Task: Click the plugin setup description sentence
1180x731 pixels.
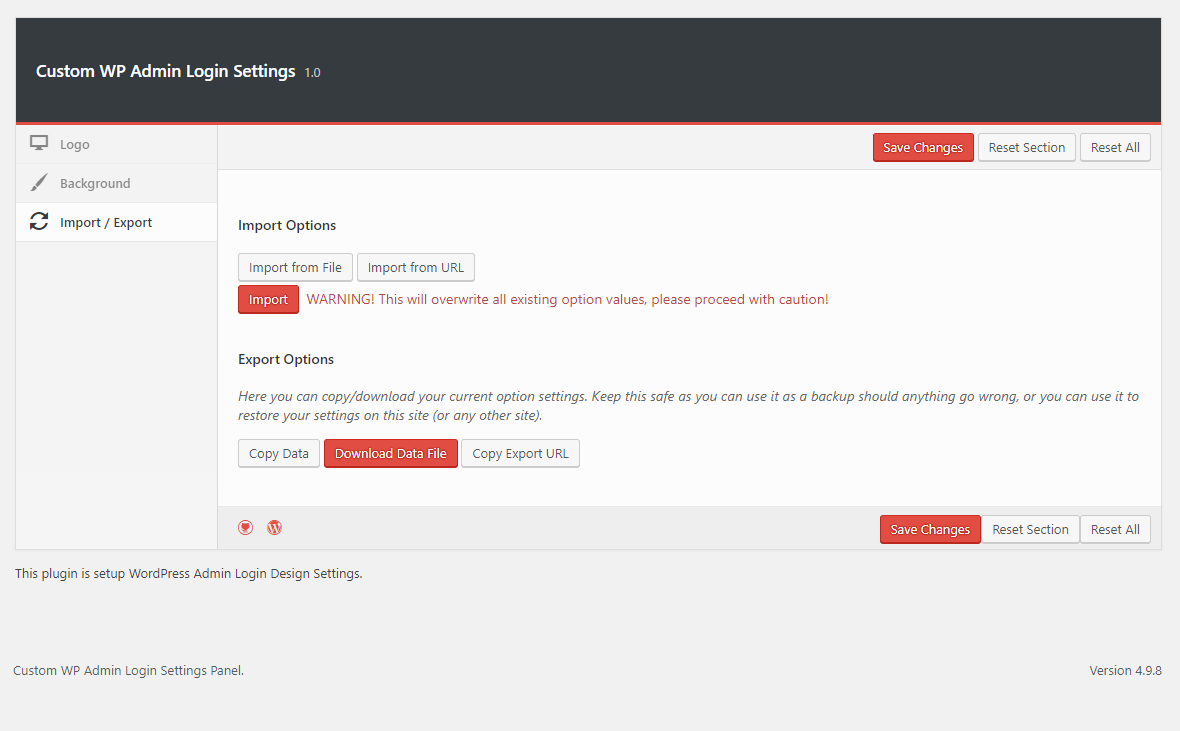Action: click(189, 574)
